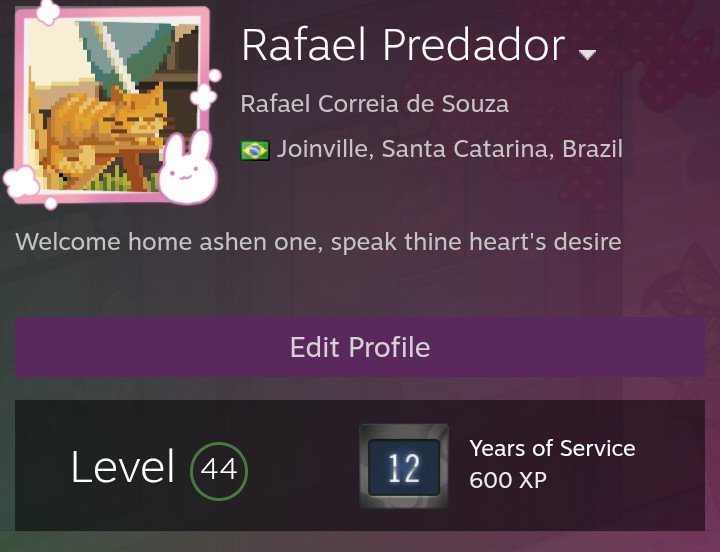Click the flower decoration at the avatar's top-left corner
The height and width of the screenshot is (552, 720).
click(44, 12)
